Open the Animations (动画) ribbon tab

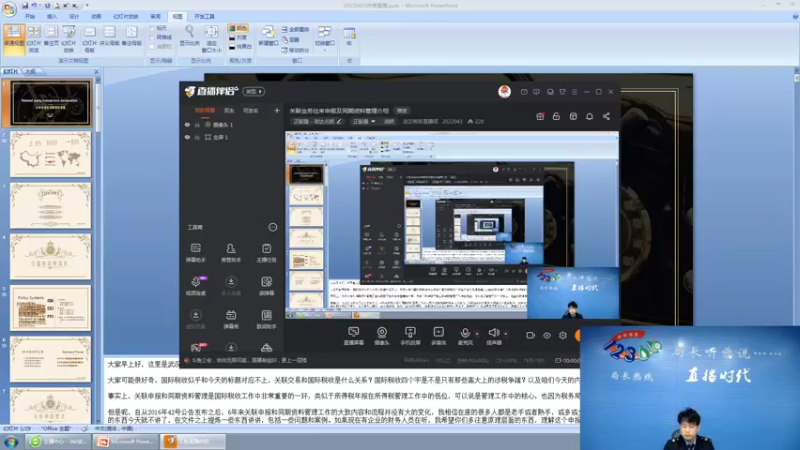(x=96, y=17)
